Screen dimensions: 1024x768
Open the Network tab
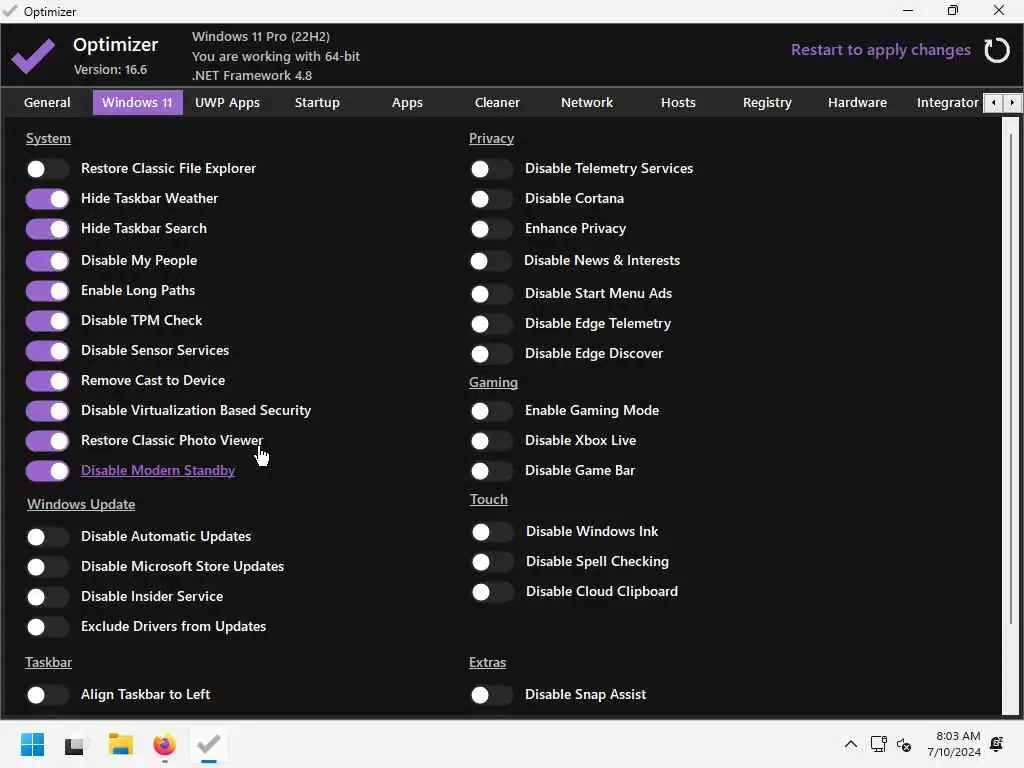(x=586, y=103)
